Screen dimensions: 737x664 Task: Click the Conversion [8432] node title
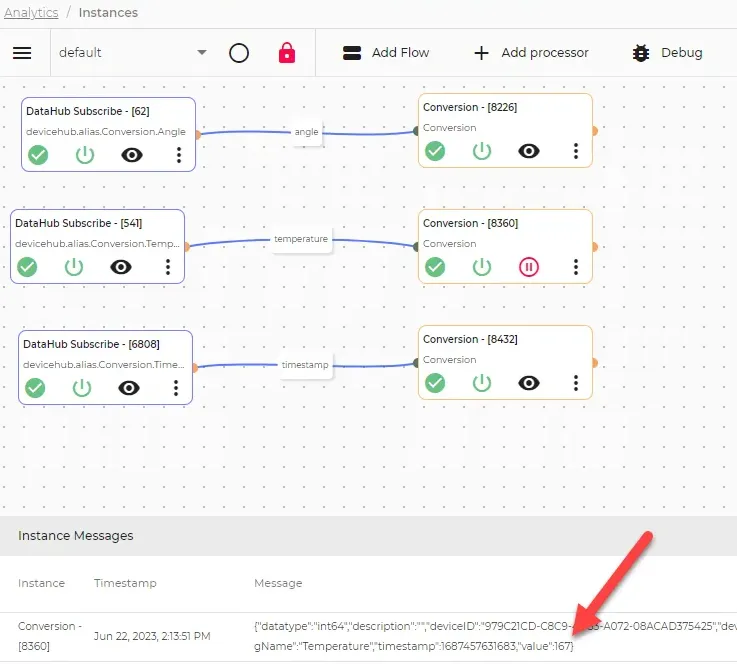(x=470, y=339)
